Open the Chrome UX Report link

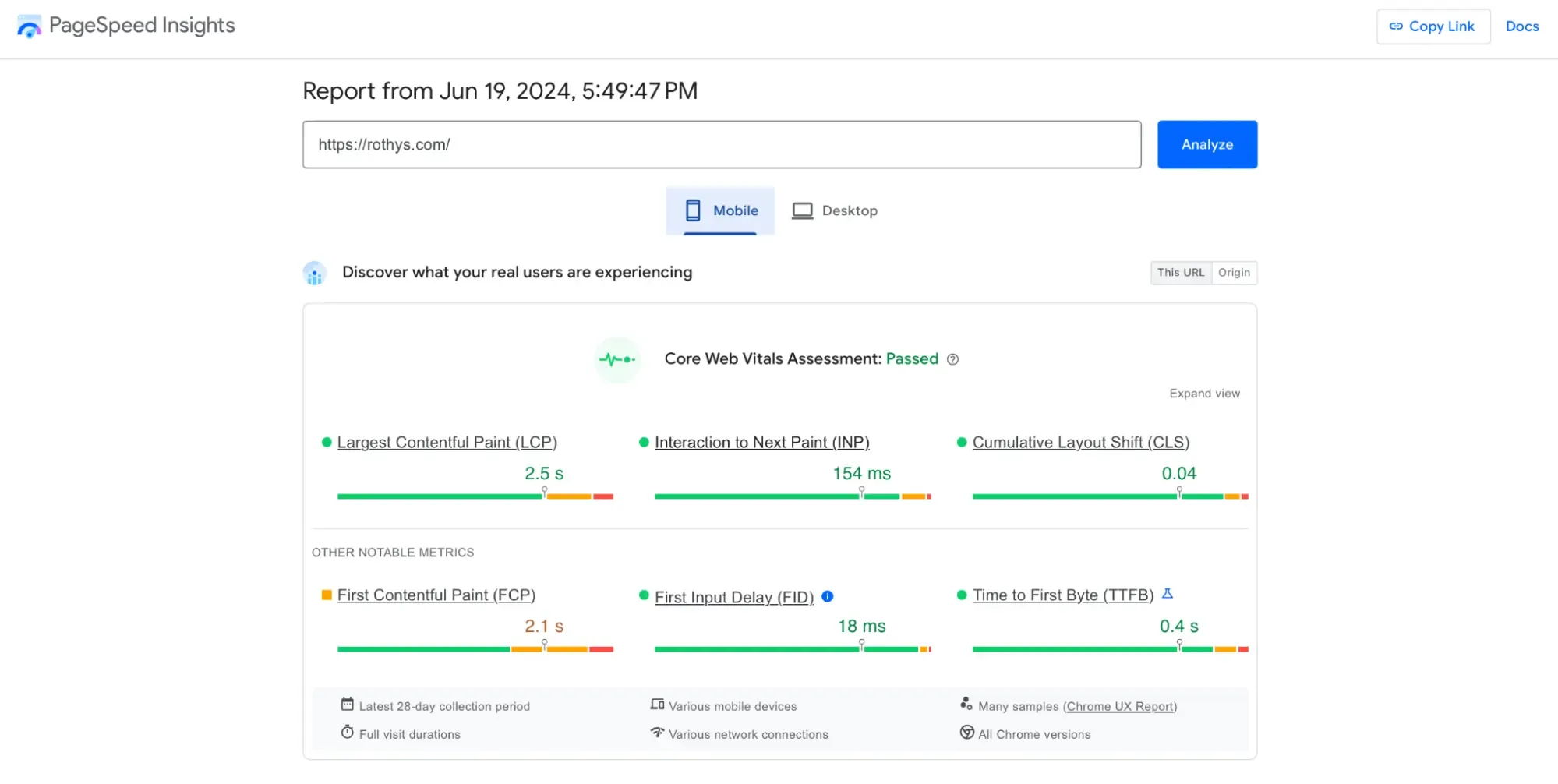(x=1119, y=706)
